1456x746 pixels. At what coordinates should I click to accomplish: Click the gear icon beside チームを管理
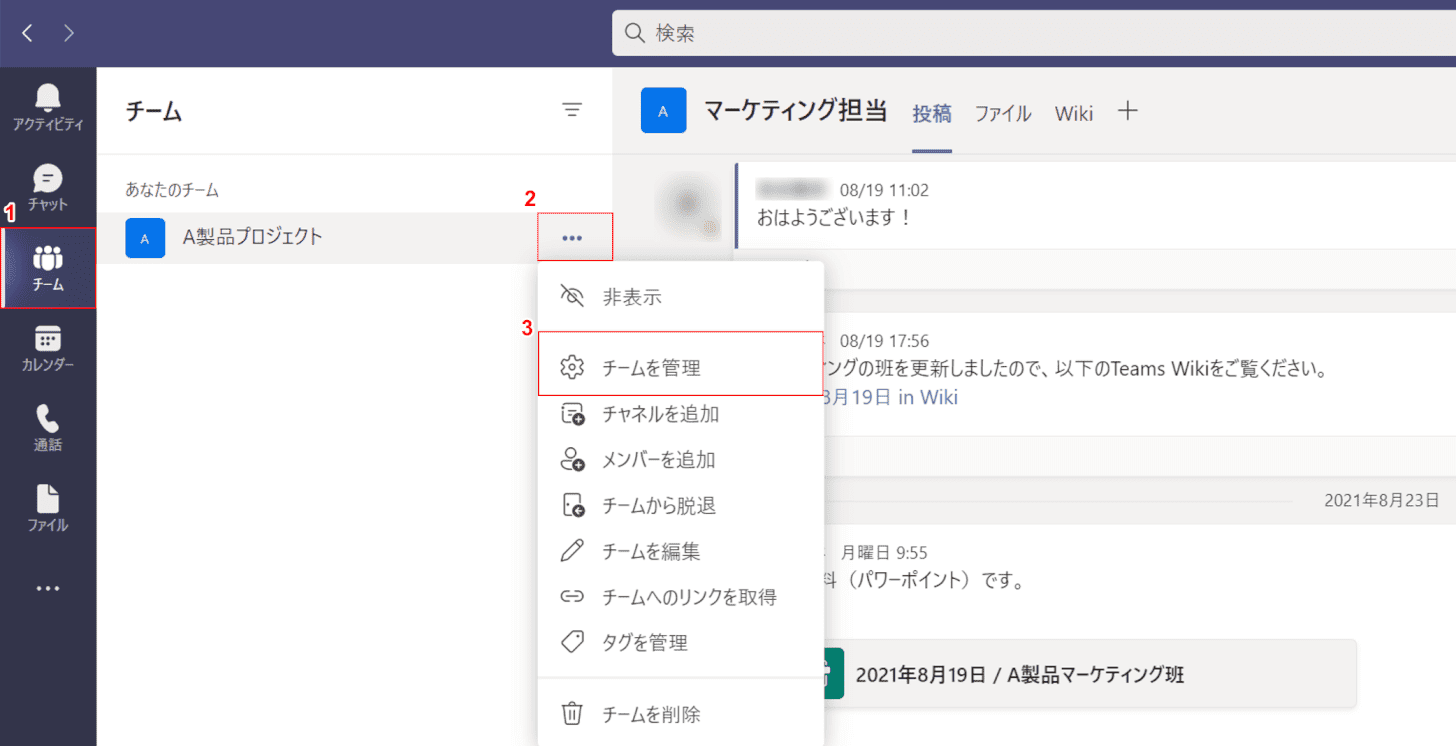pyautogui.click(x=572, y=367)
